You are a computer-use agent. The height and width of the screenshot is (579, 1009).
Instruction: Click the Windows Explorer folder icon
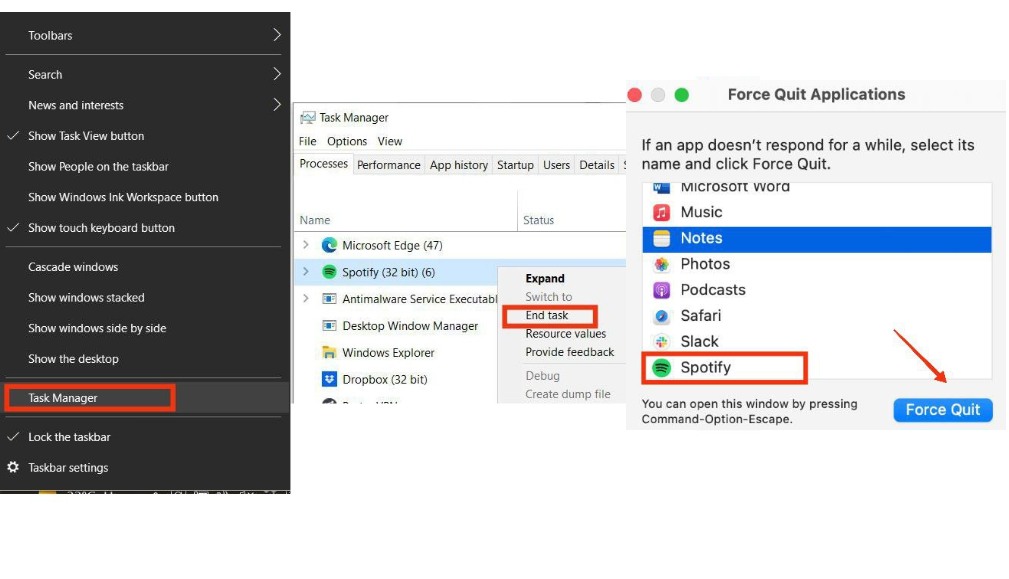[x=329, y=353]
